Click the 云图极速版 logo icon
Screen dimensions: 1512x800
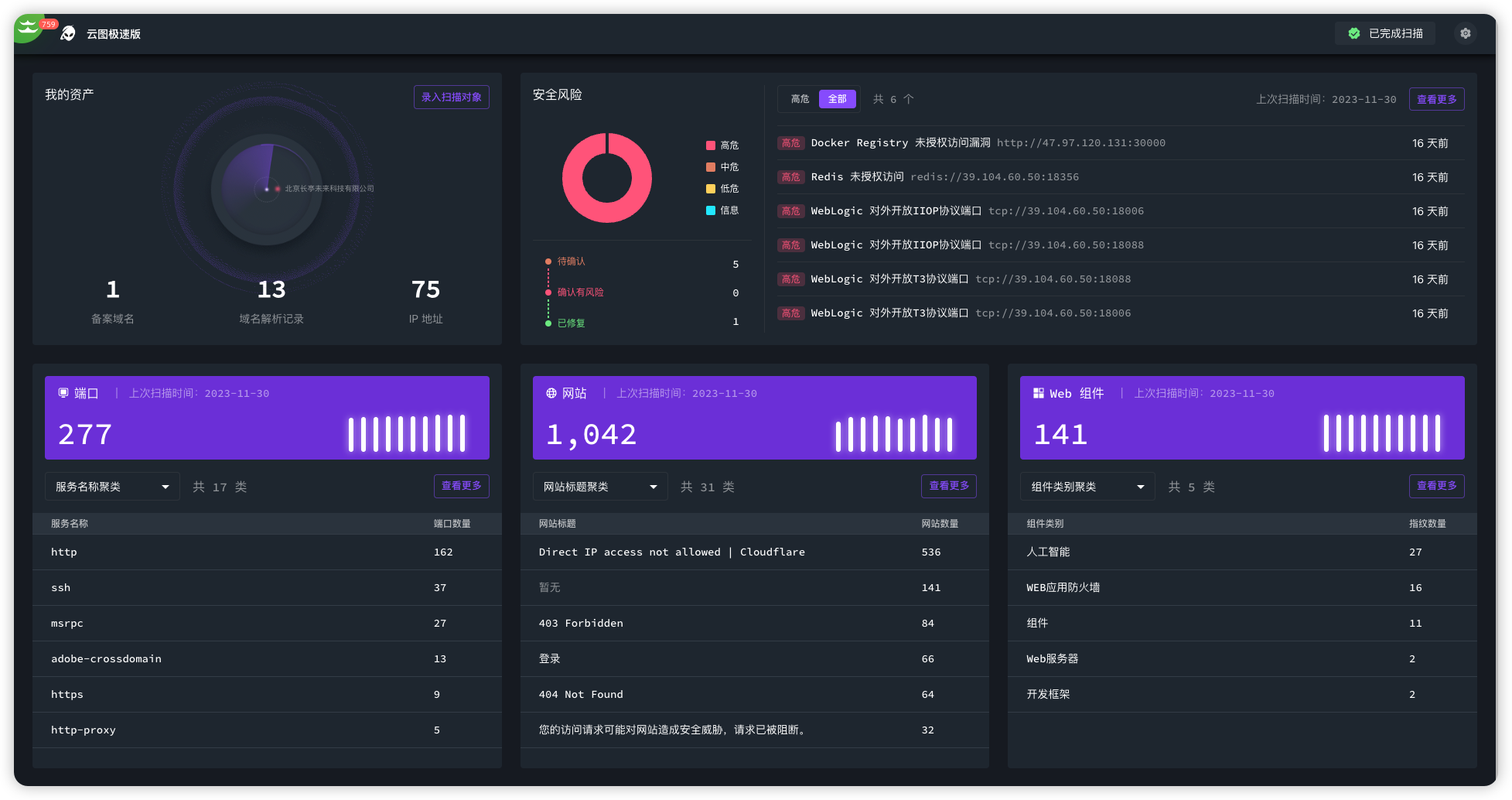click(68, 33)
